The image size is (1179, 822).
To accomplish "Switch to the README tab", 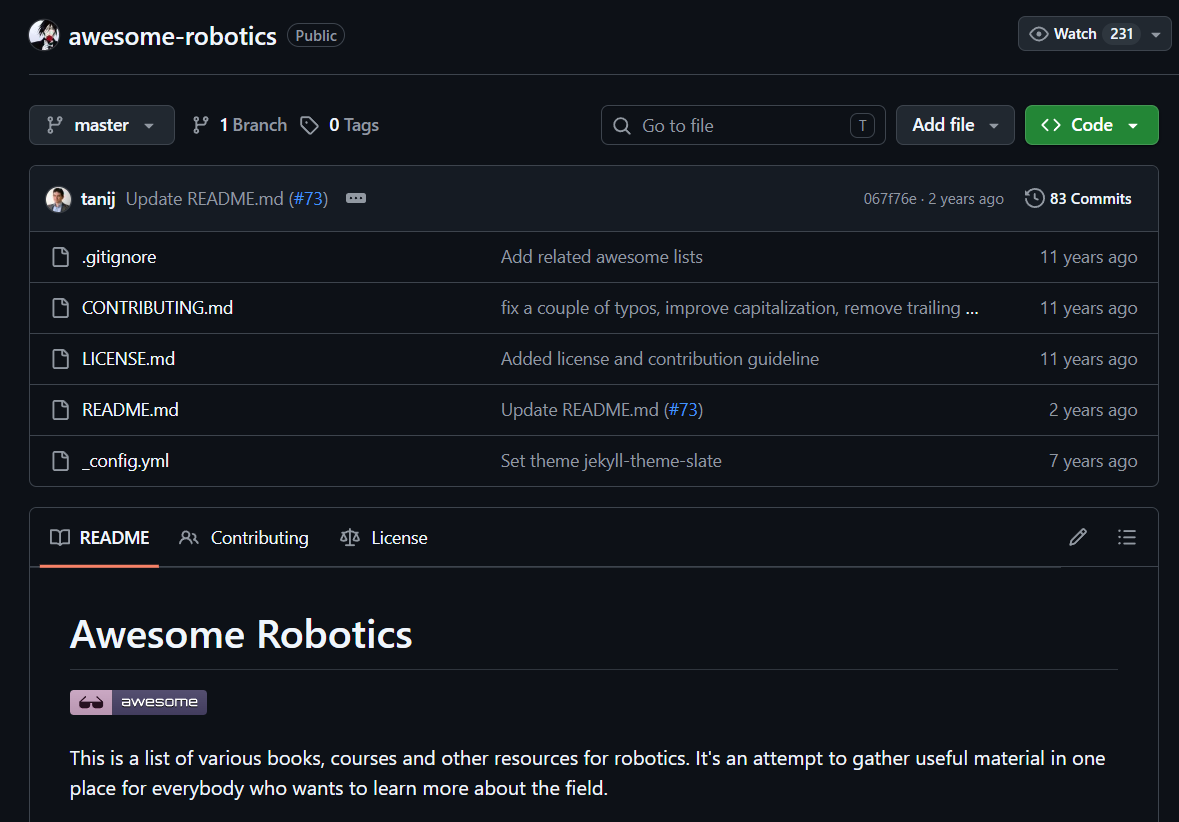I will tap(99, 538).
